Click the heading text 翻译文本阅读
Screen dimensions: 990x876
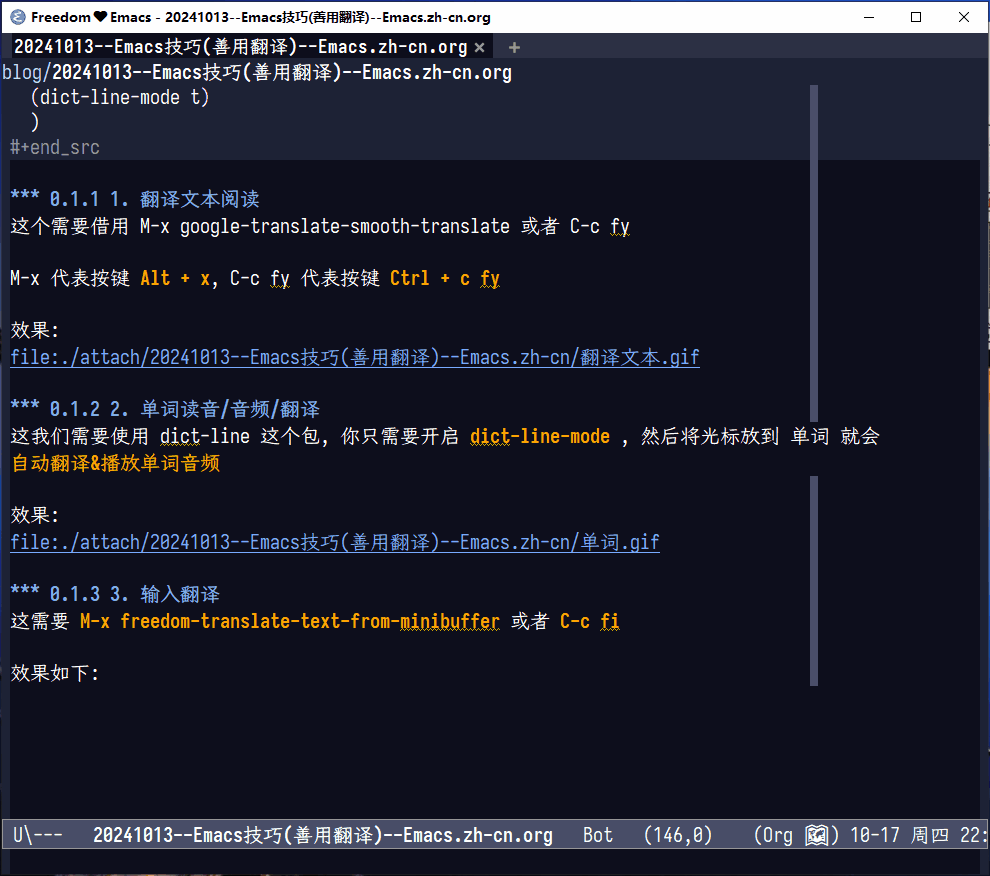200,200
